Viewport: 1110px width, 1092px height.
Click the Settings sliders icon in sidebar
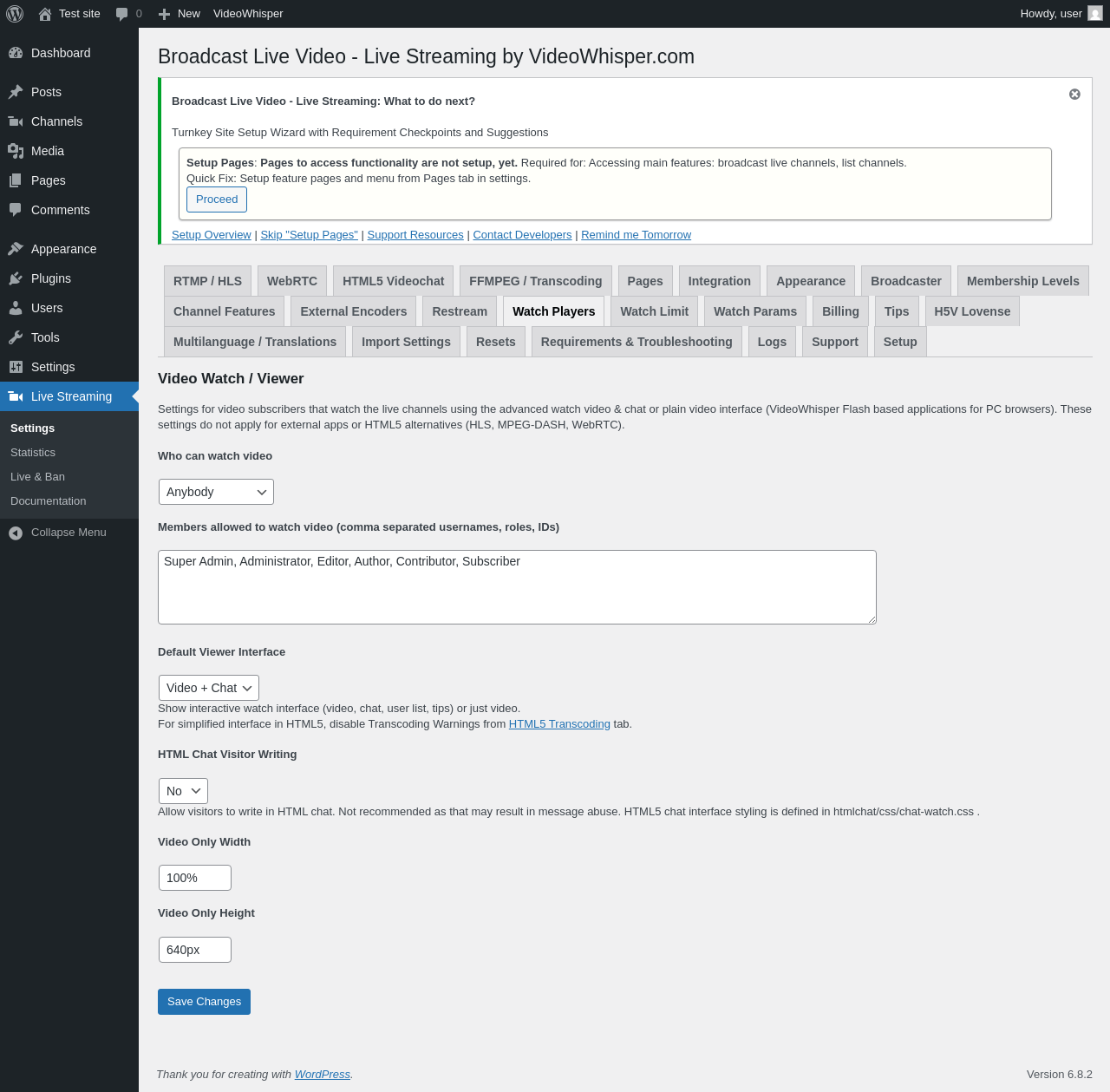[x=16, y=367]
